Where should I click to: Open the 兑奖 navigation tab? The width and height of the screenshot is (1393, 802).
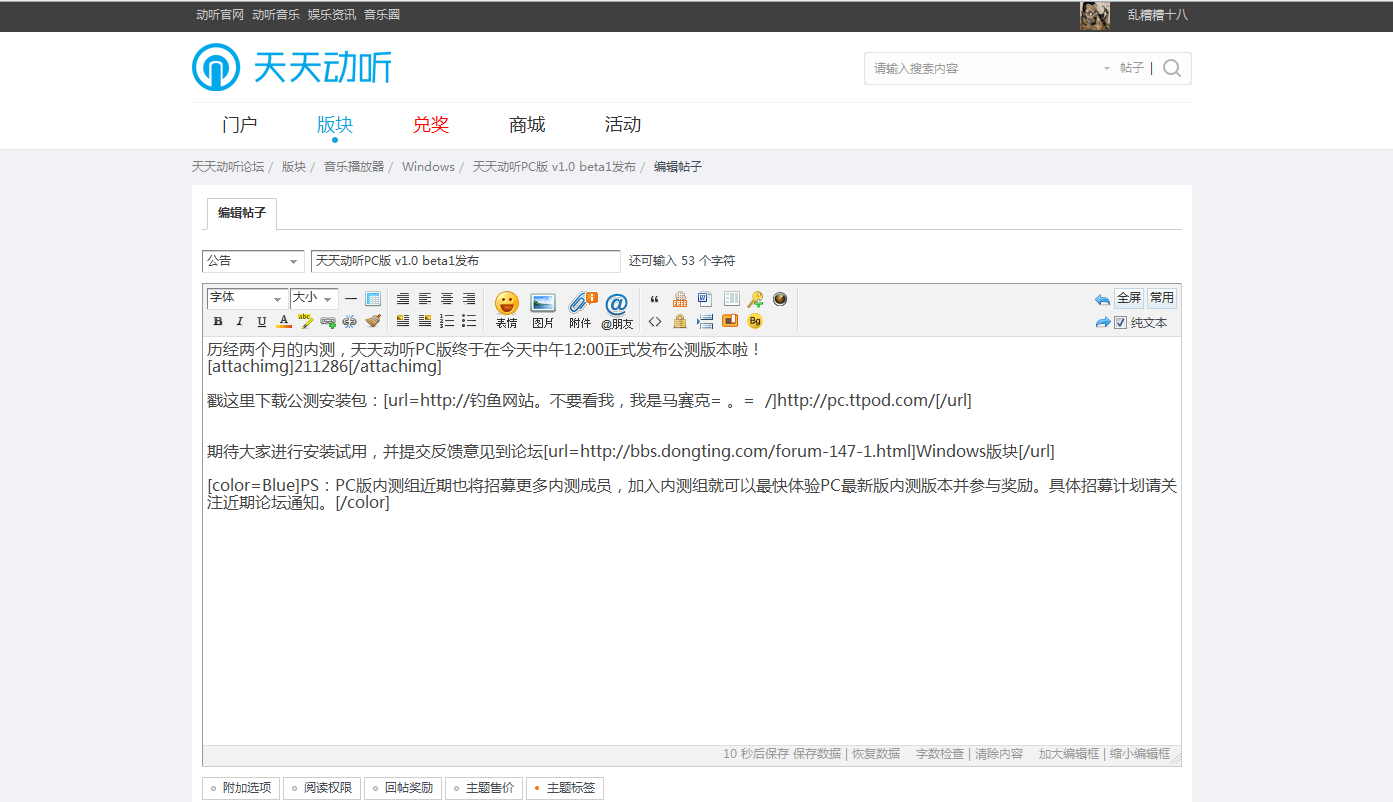[431, 125]
